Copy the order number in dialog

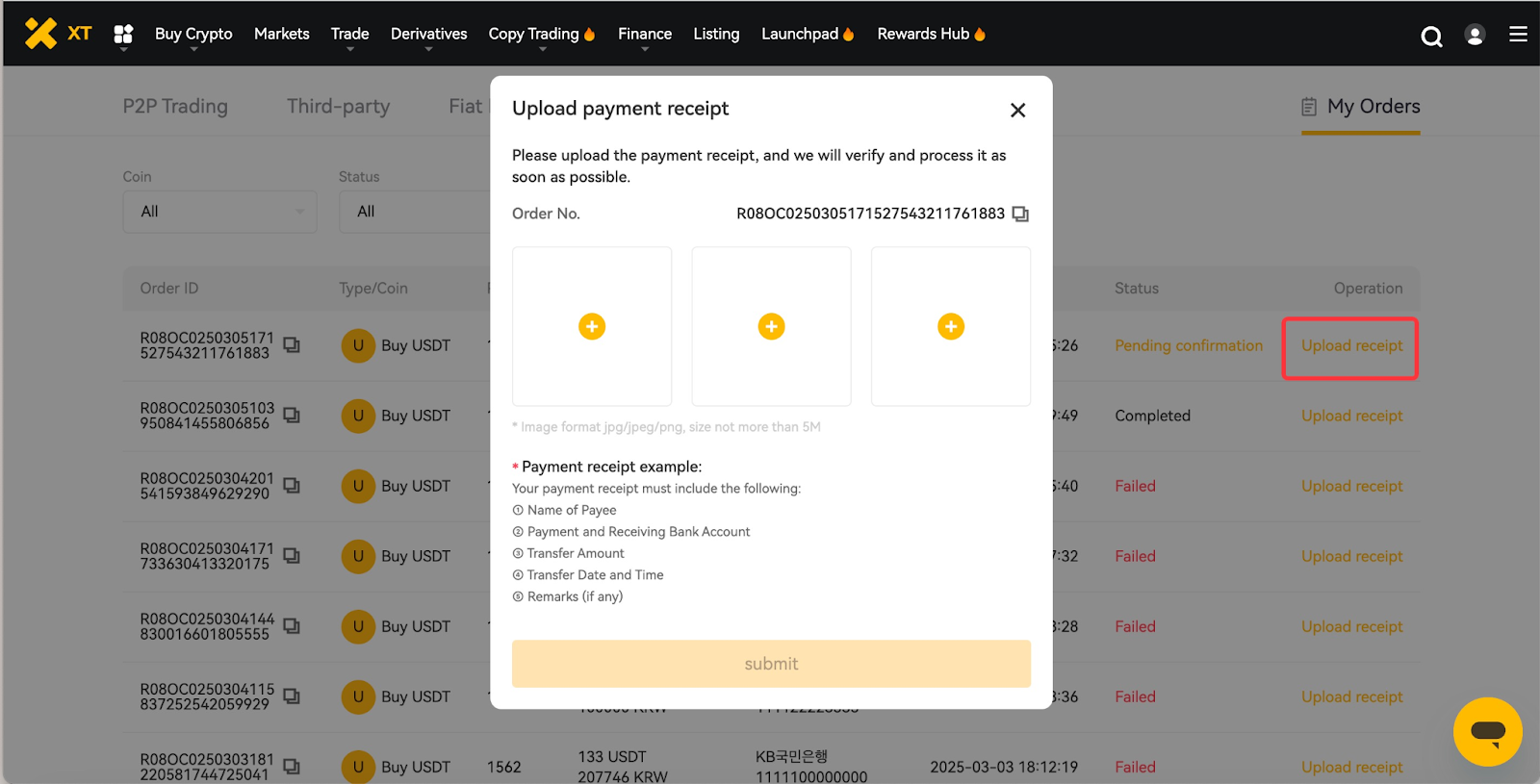[1020, 214]
